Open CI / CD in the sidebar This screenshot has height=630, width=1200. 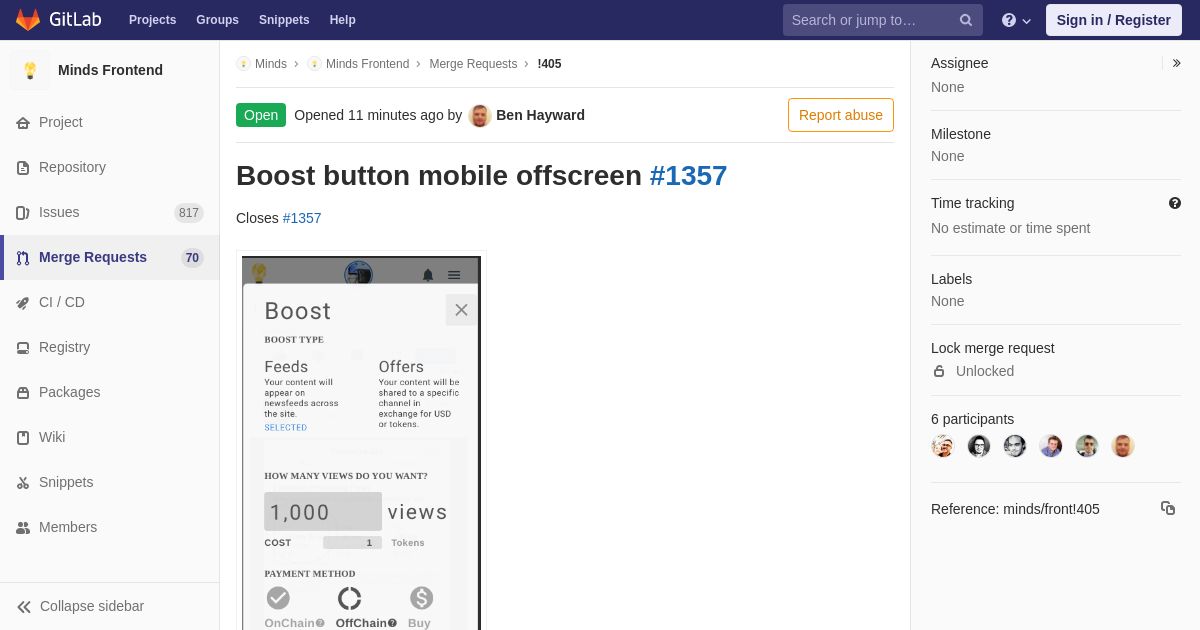pyautogui.click(x=62, y=302)
